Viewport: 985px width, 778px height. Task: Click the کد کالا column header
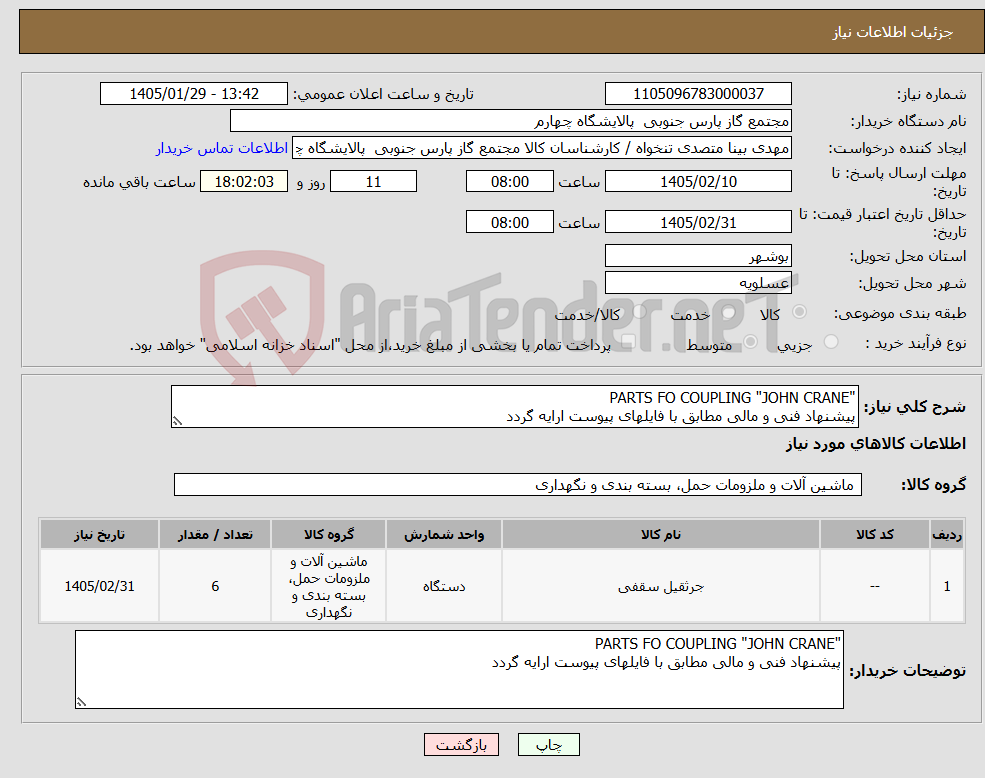click(x=874, y=534)
